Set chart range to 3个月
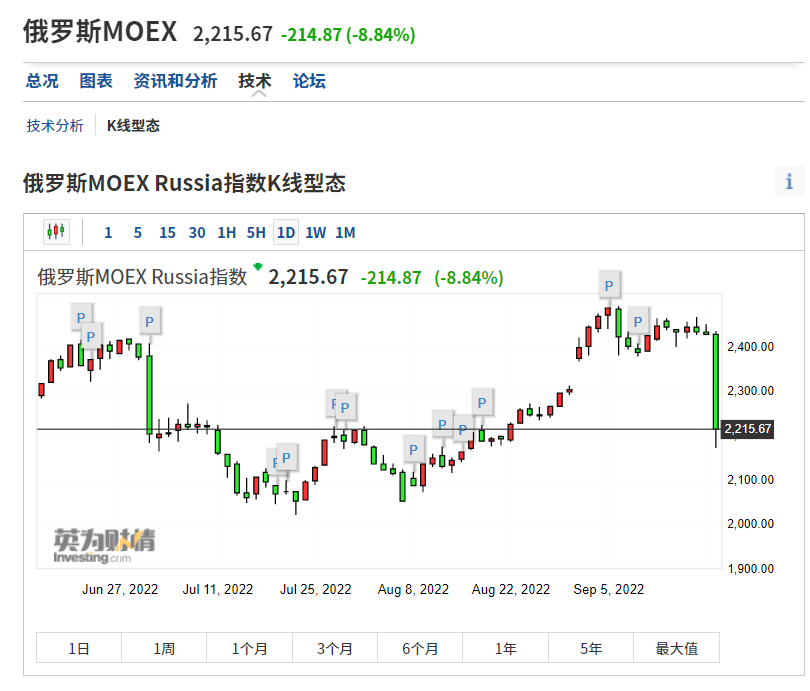This screenshot has height=691, width=810. (x=335, y=649)
